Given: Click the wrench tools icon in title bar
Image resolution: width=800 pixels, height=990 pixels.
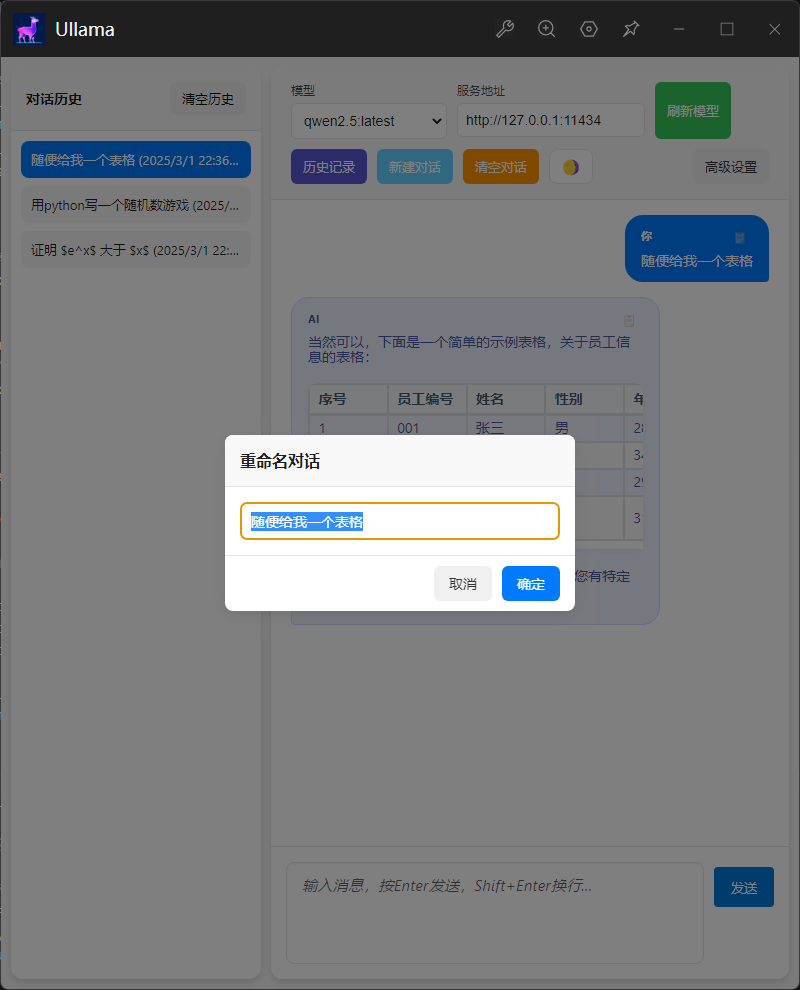Looking at the screenshot, I should point(505,29).
